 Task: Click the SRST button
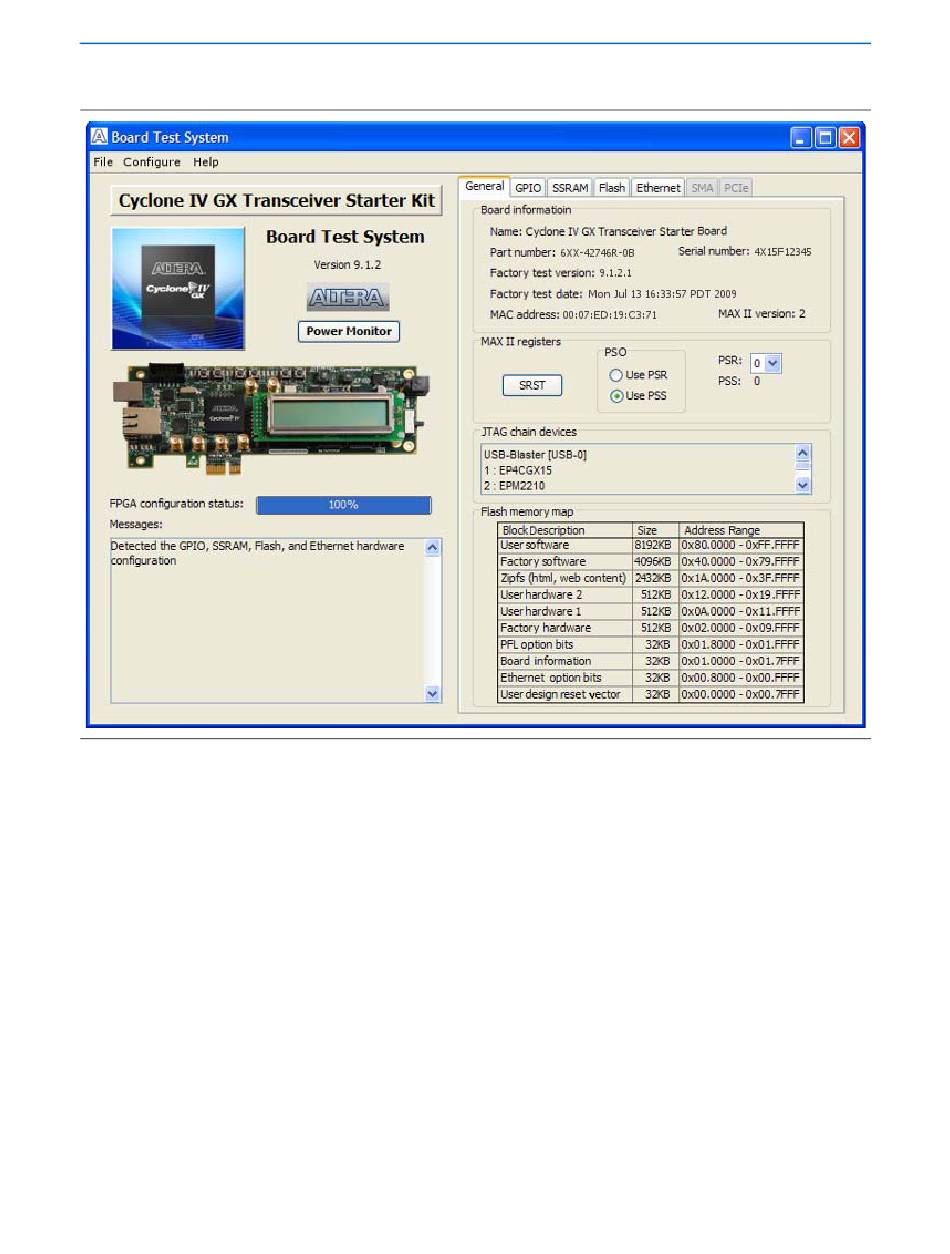coord(532,386)
